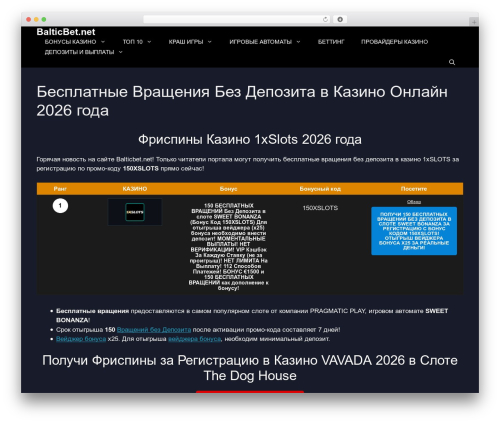This screenshot has width=500, height=423.
Task: Click the КАЗИНО column header
Action: click(135, 189)
